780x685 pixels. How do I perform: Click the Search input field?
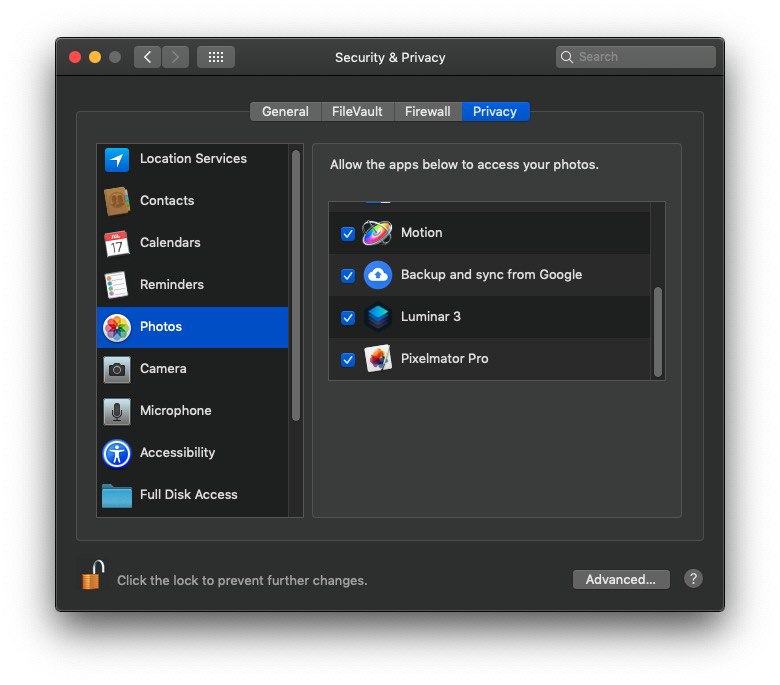pos(636,57)
